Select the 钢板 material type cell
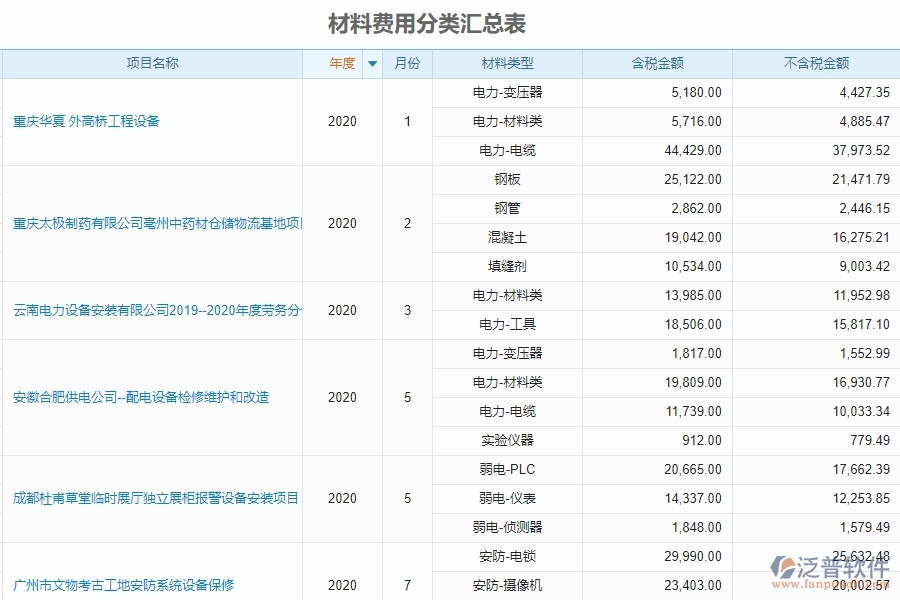The image size is (900, 600). (506, 179)
